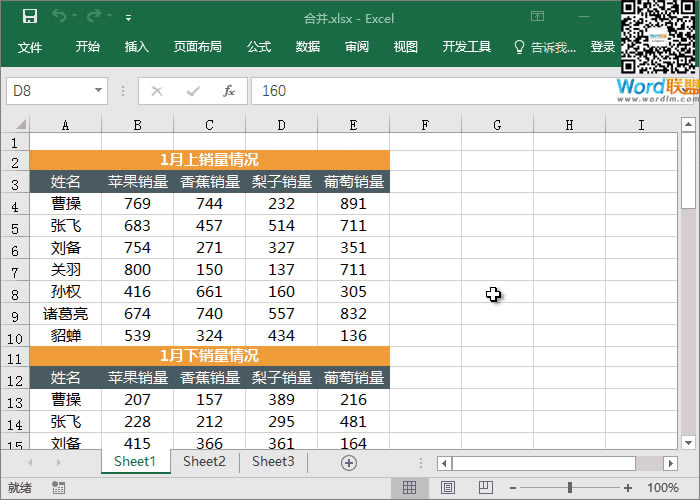Click the Insert Function fx icon
This screenshot has width=700, height=500.
tap(228, 91)
